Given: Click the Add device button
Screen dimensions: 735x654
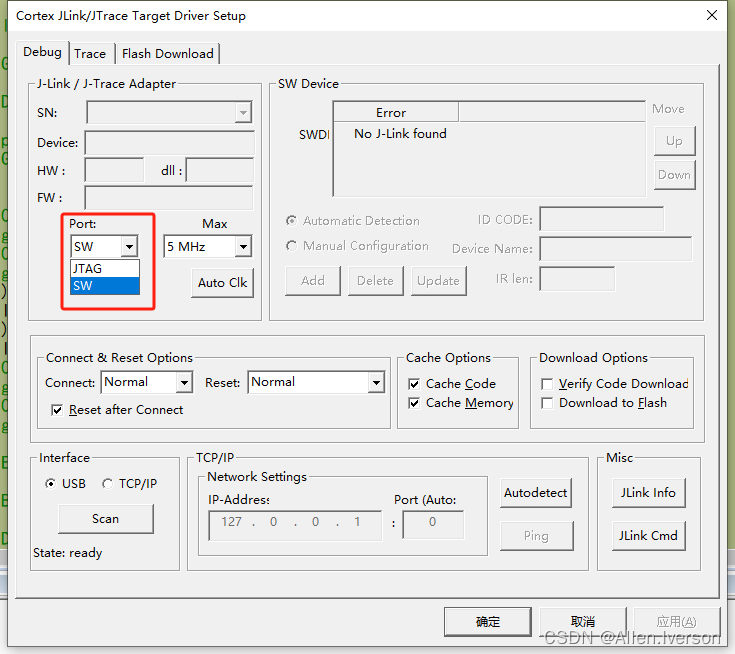Looking at the screenshot, I should pyautogui.click(x=313, y=281).
